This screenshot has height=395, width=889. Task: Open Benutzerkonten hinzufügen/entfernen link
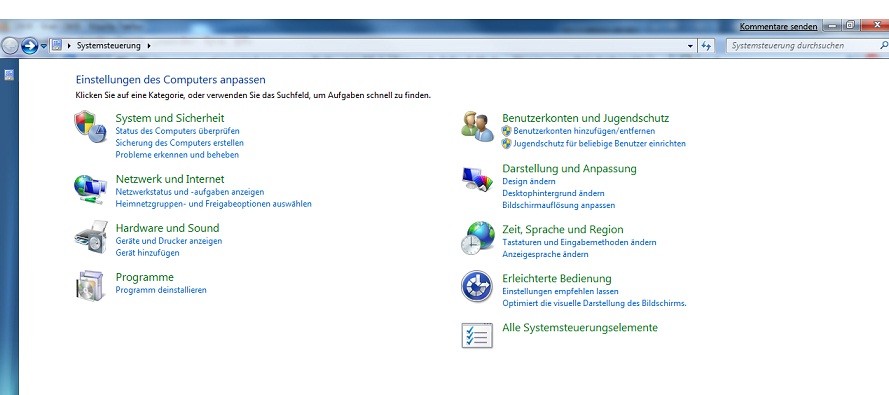click(x=584, y=131)
